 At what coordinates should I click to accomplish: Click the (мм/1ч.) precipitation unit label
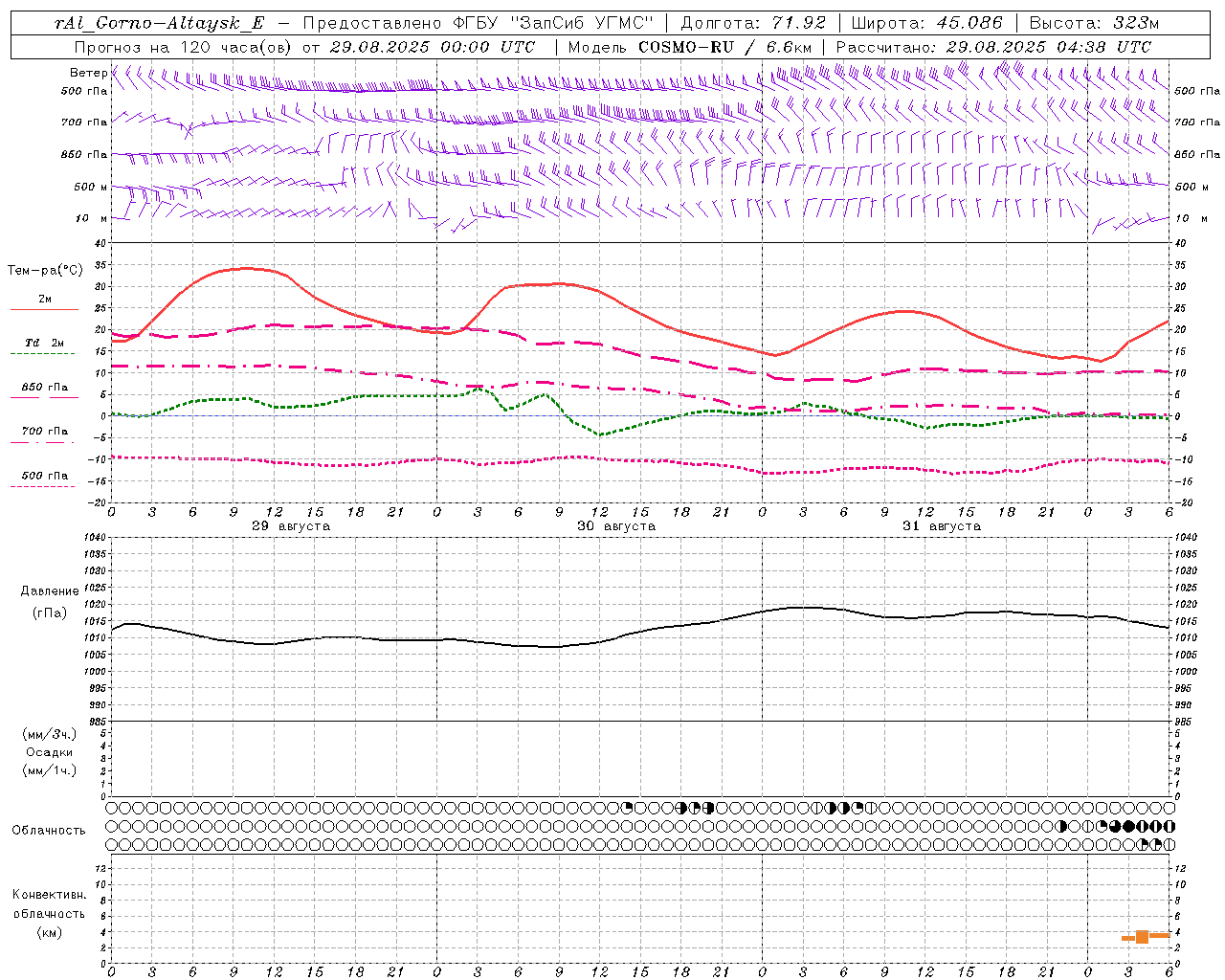[50, 770]
